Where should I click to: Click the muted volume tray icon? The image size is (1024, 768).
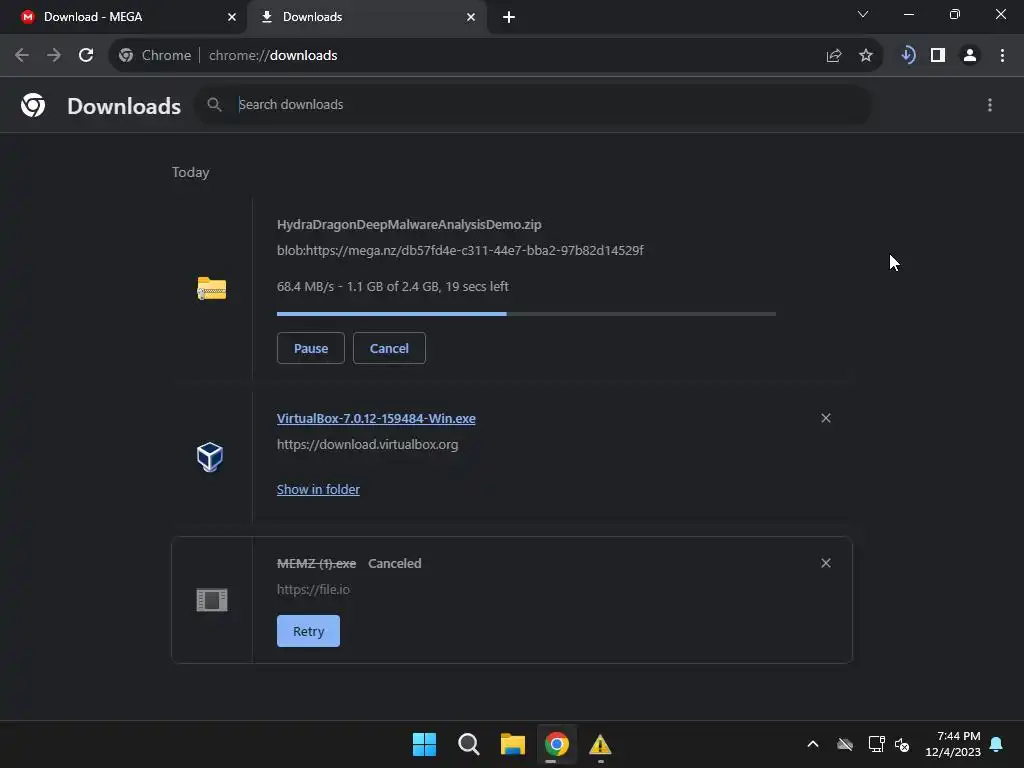(x=903, y=744)
